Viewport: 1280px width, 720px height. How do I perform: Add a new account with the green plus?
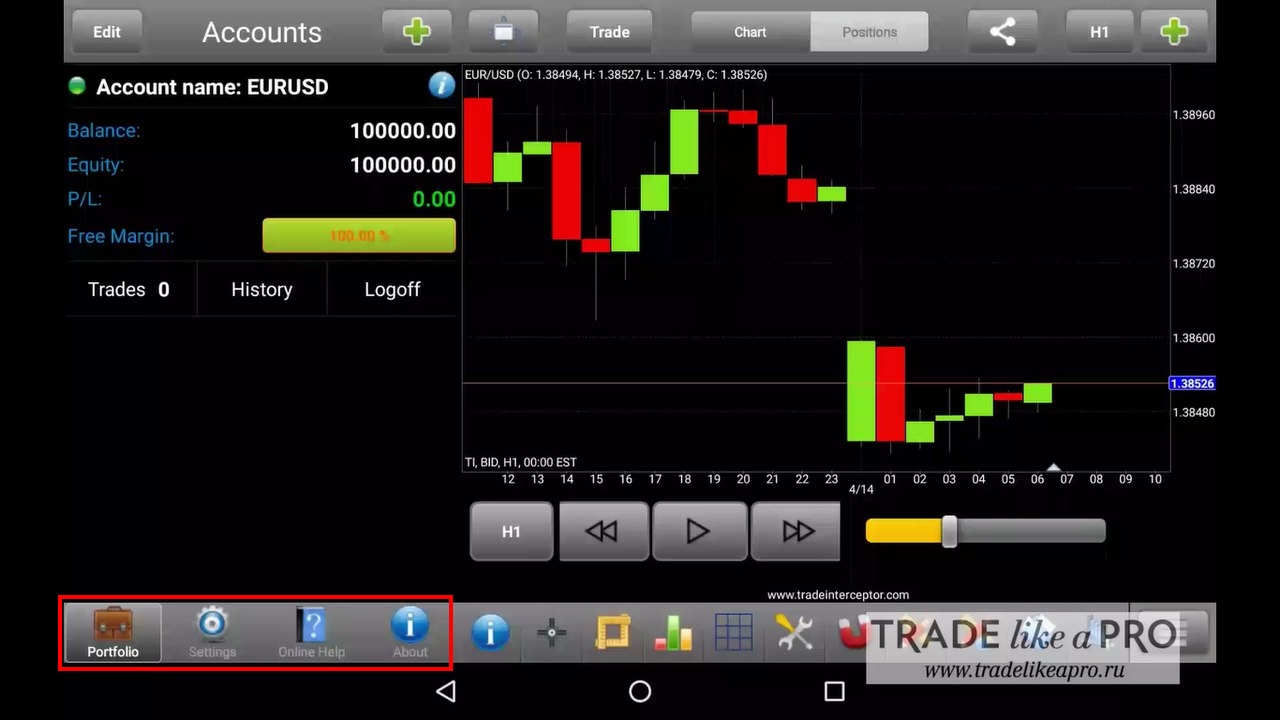click(x=417, y=32)
